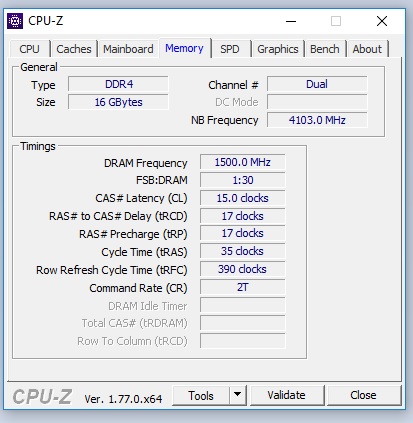
Task: Click the Validate button
Action: tap(287, 395)
